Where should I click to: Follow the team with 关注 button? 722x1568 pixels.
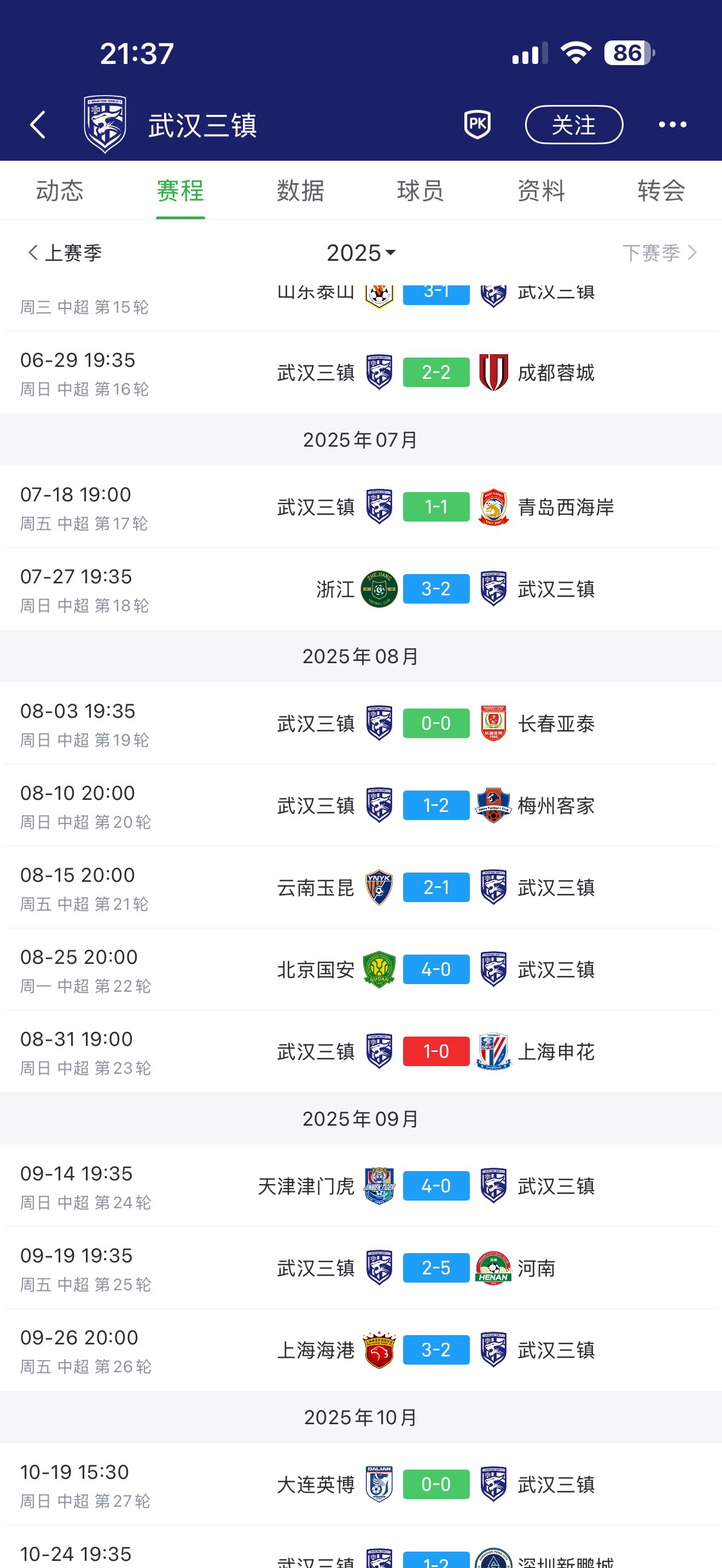coord(573,125)
